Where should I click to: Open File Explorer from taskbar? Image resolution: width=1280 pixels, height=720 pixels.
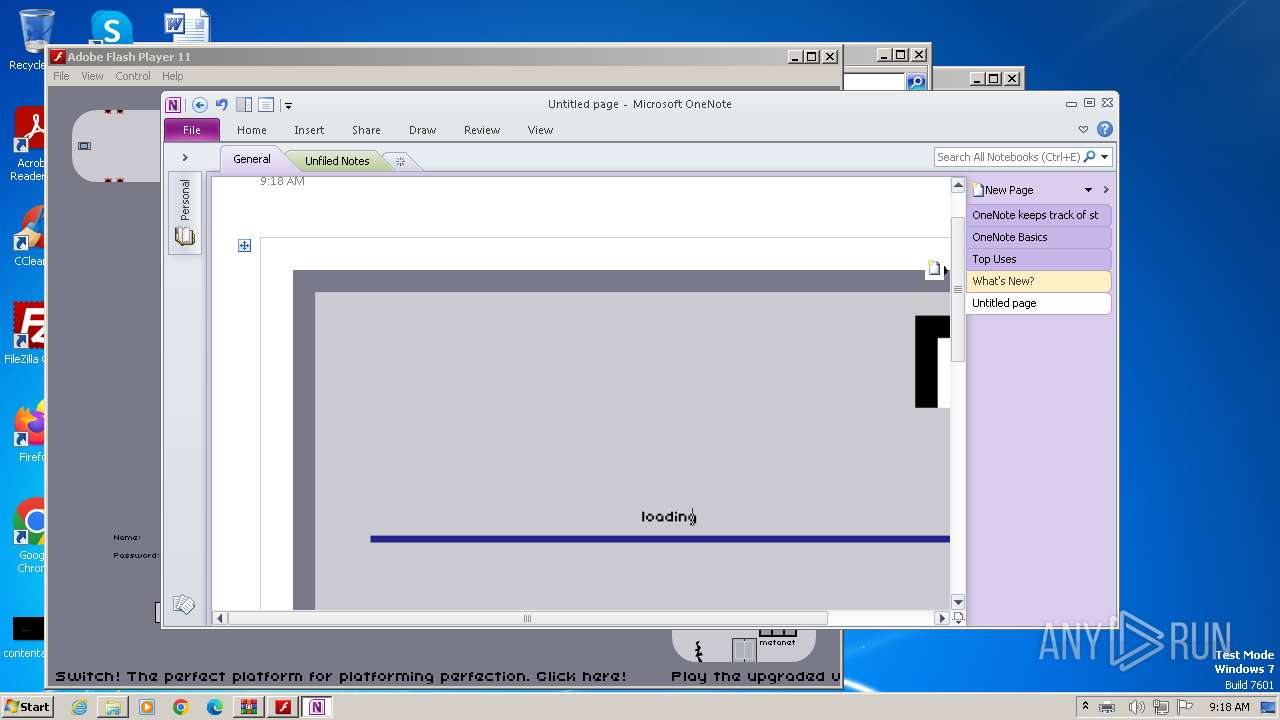coord(113,707)
